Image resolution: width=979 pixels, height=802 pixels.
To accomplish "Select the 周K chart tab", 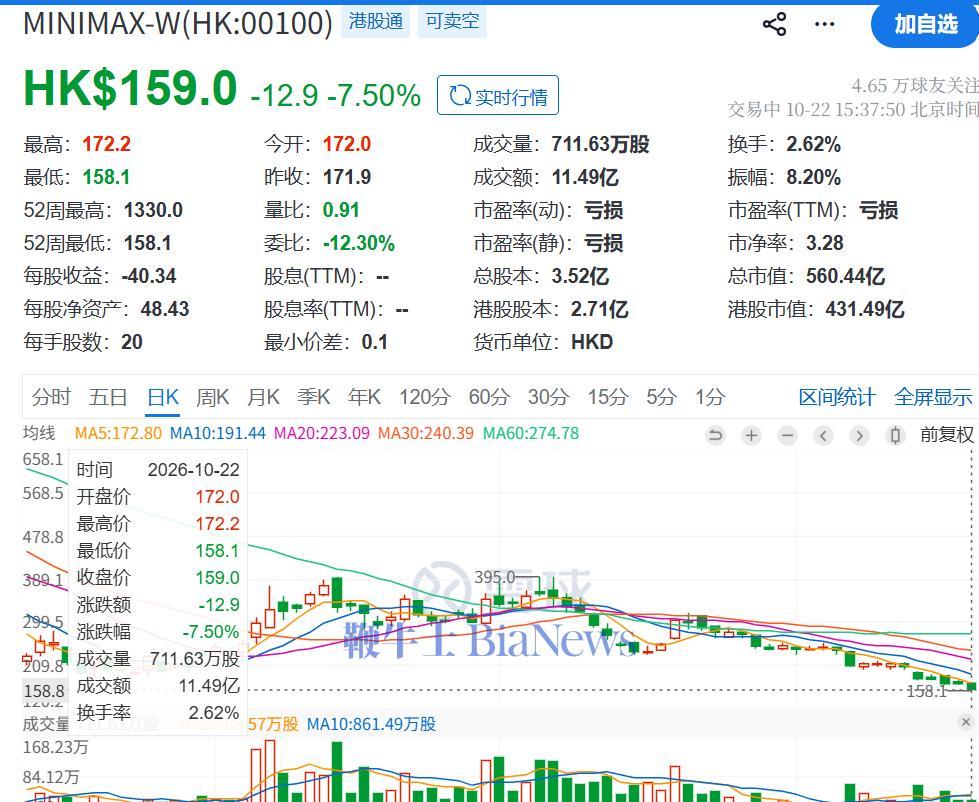I will coord(212,397).
